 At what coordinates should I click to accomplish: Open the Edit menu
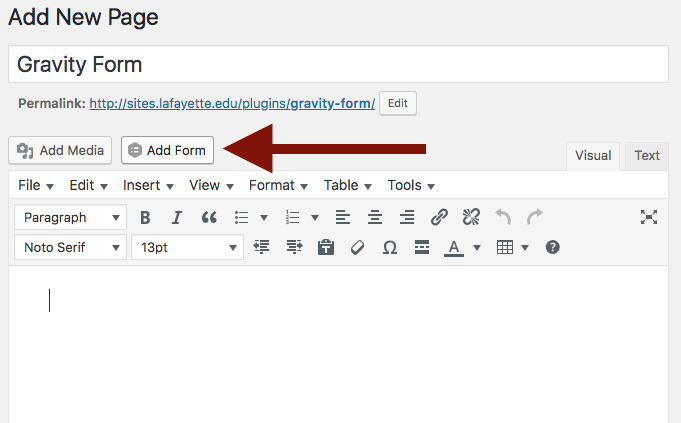[x=88, y=185]
